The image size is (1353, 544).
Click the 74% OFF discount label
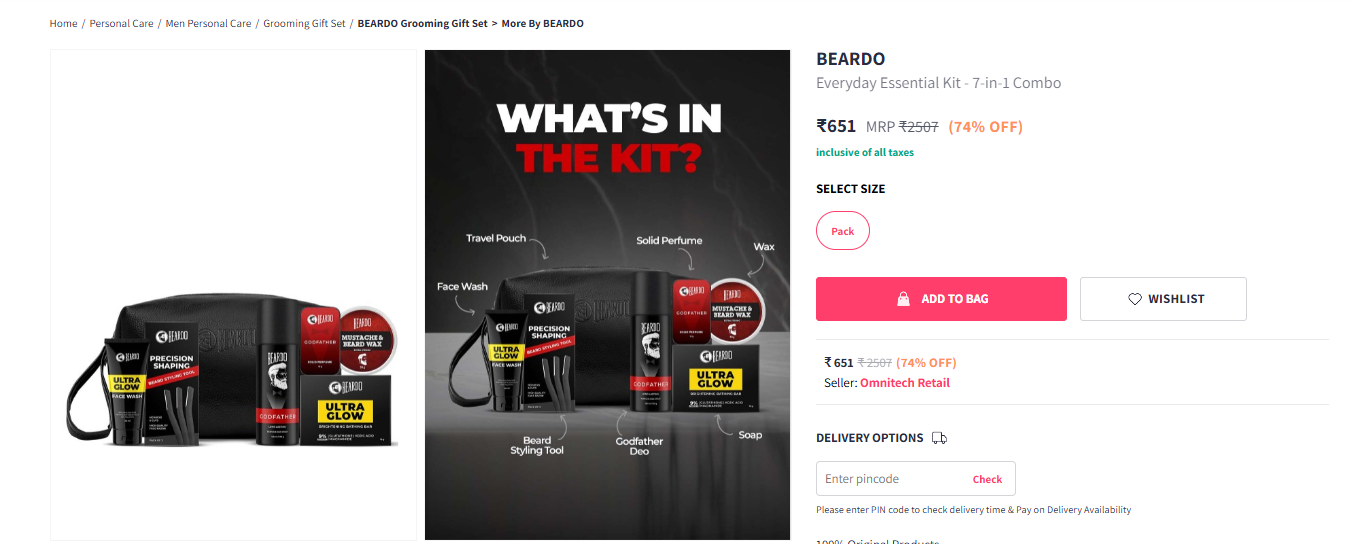coord(985,127)
